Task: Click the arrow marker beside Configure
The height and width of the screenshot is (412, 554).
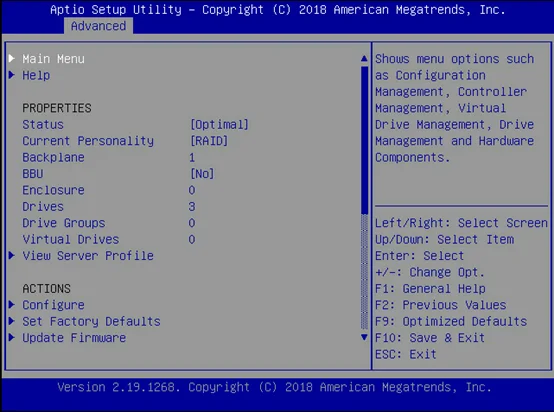Action: tap(12, 305)
